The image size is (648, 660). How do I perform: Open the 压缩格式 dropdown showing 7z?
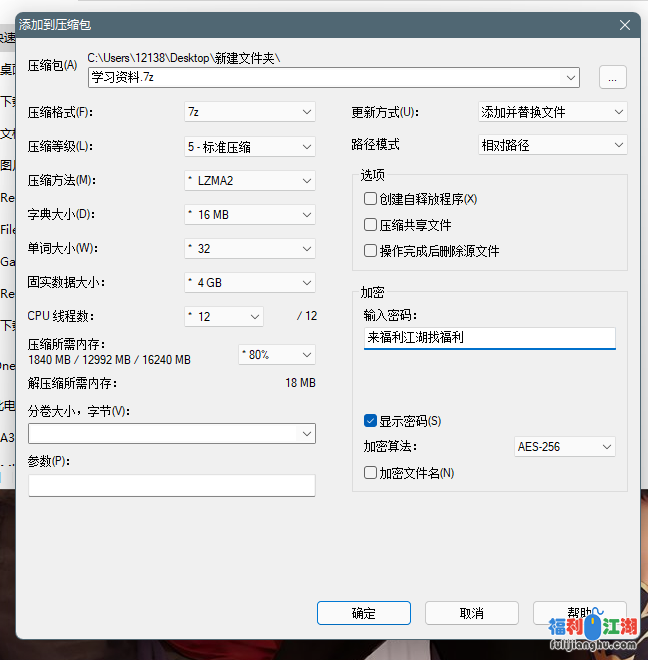coord(250,112)
